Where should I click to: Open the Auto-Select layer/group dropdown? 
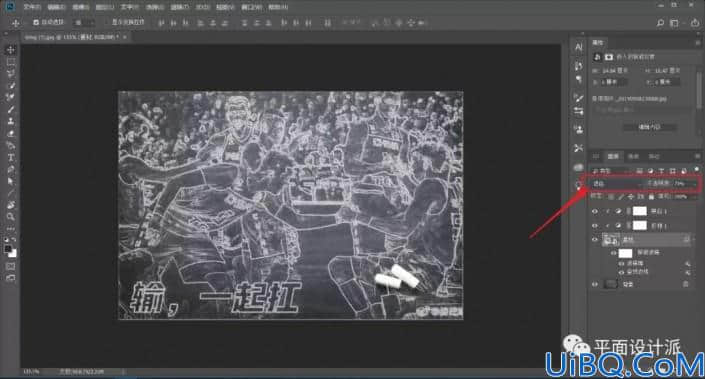[85, 22]
